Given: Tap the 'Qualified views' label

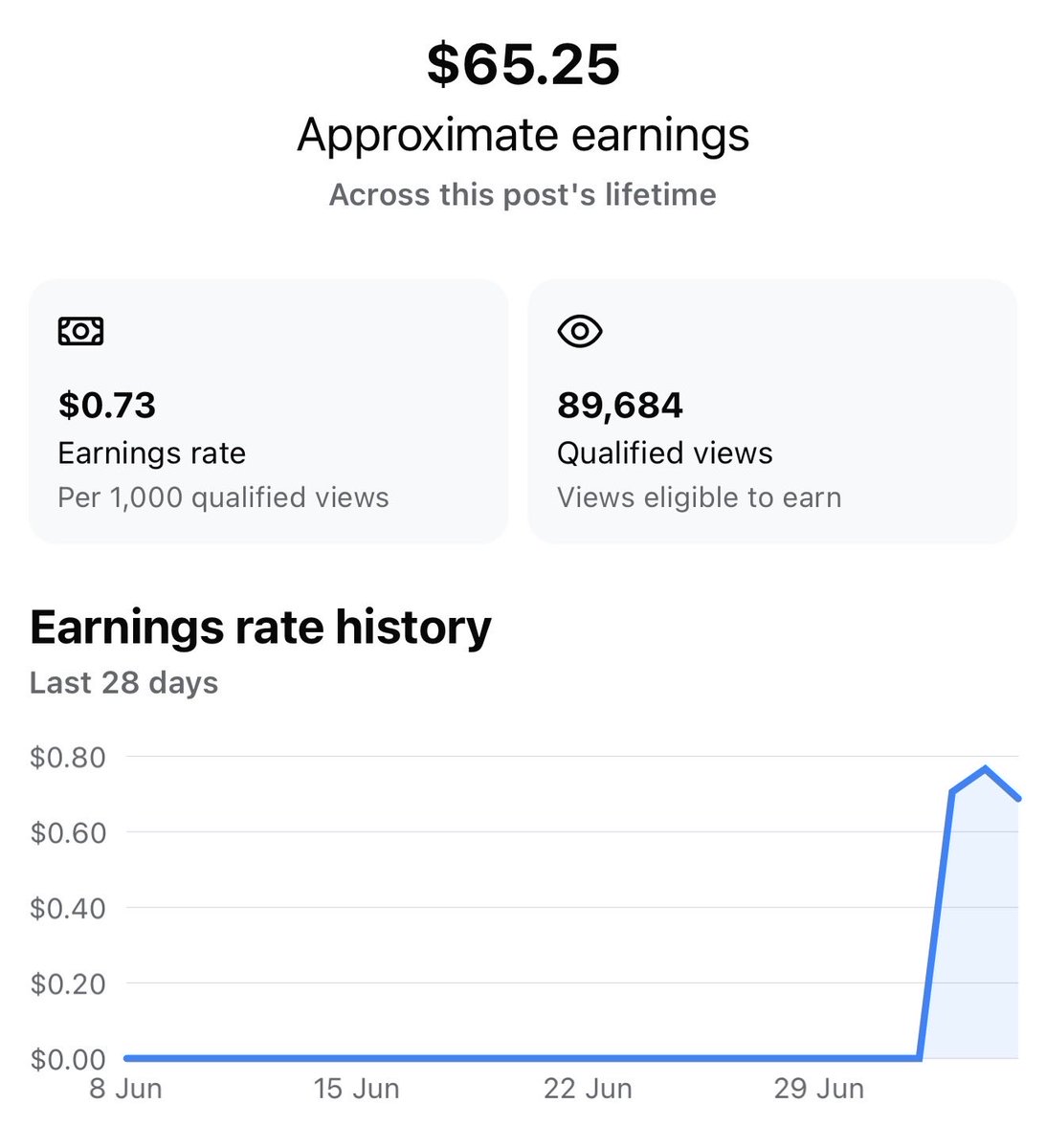Looking at the screenshot, I should point(665,453).
